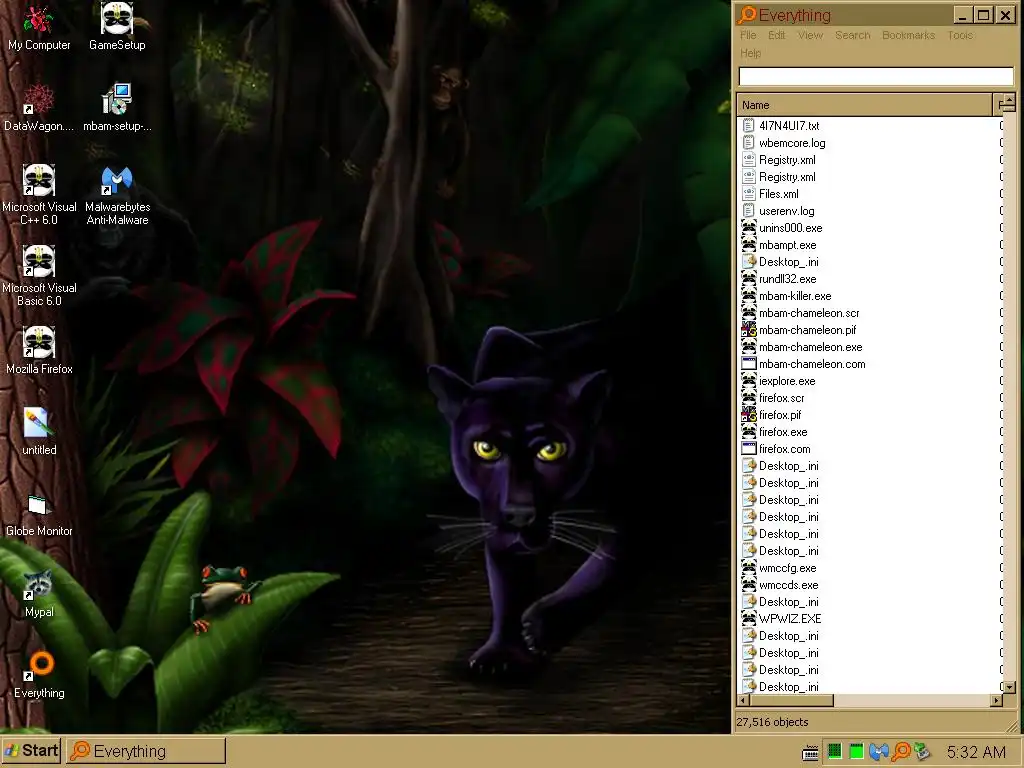Open the Search menu in Everything
The width and height of the screenshot is (1024, 768).
(852, 35)
